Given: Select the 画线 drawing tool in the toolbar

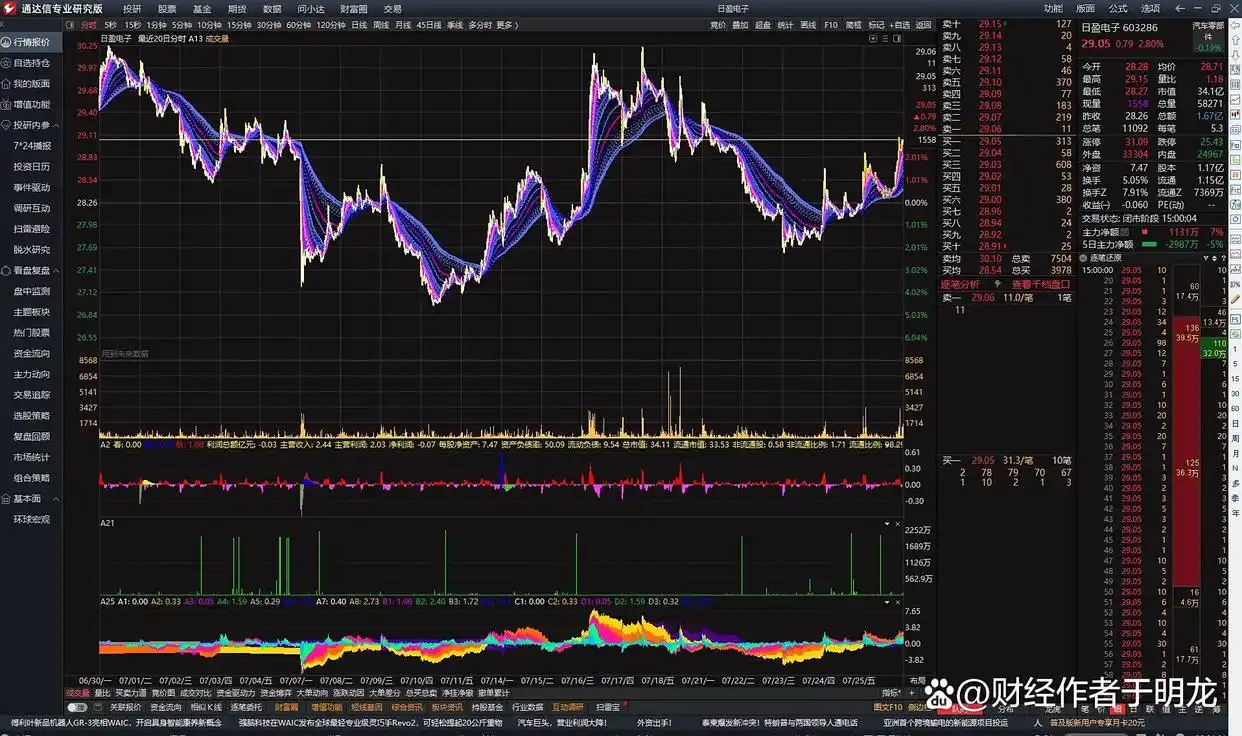Looking at the screenshot, I should click(808, 26).
